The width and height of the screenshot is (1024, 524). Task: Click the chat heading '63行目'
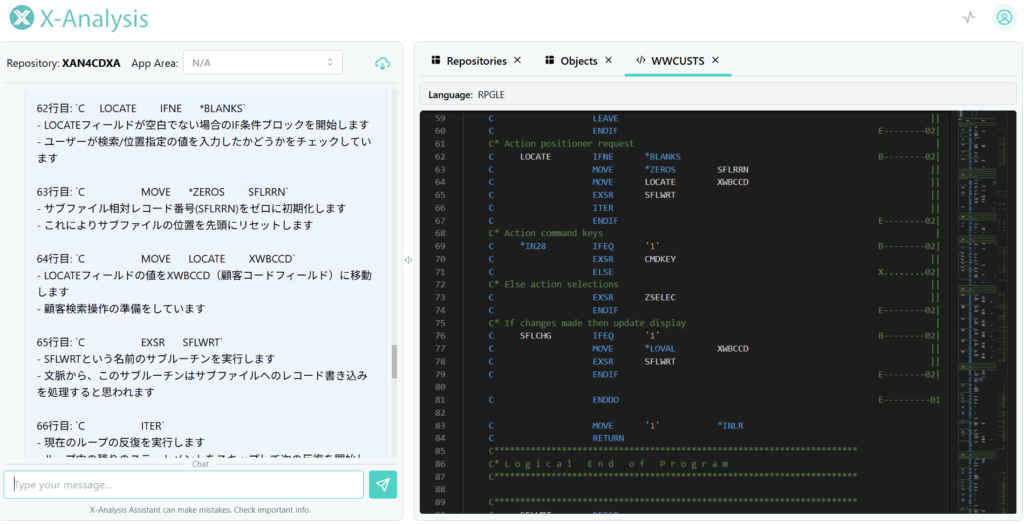[x=54, y=191]
